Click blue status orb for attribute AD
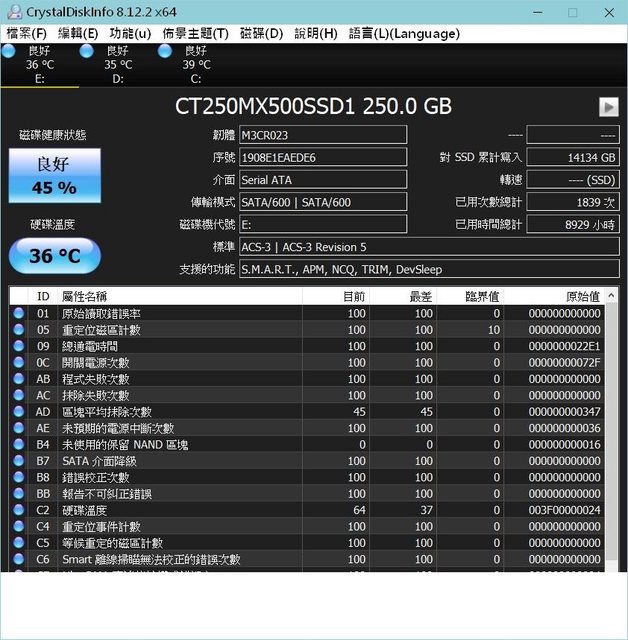Image resolution: width=628 pixels, height=640 pixels. point(18,412)
